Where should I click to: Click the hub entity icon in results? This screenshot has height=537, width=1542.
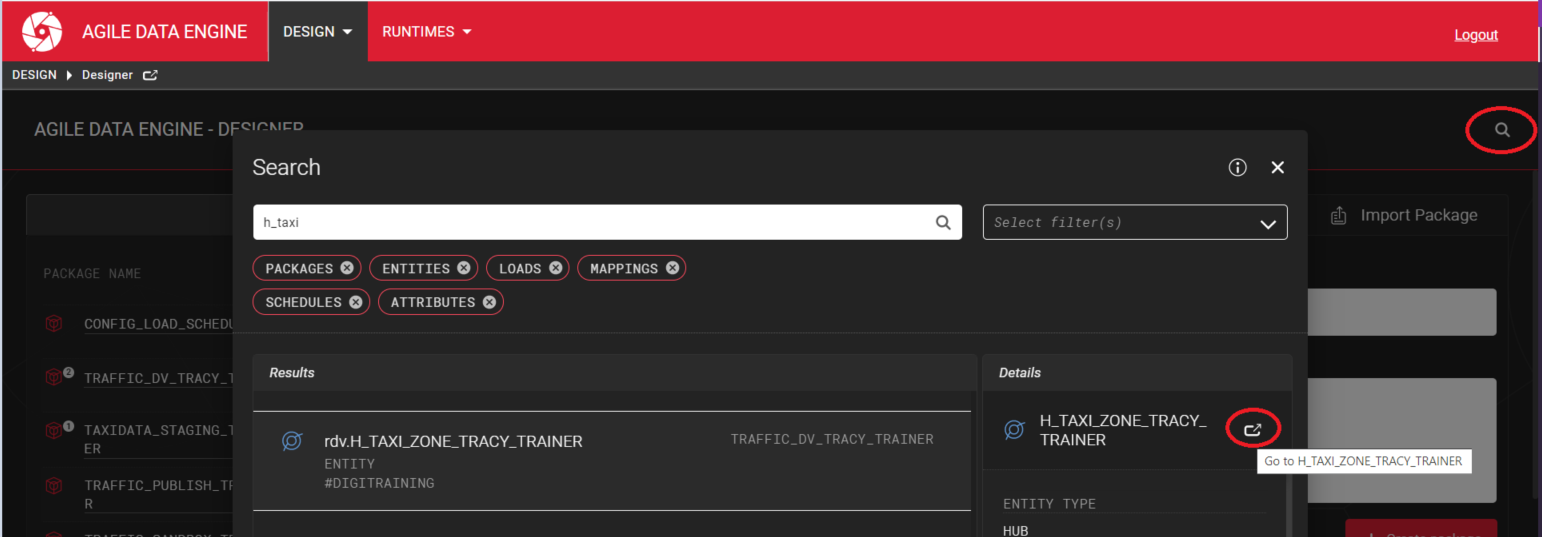tap(292, 441)
